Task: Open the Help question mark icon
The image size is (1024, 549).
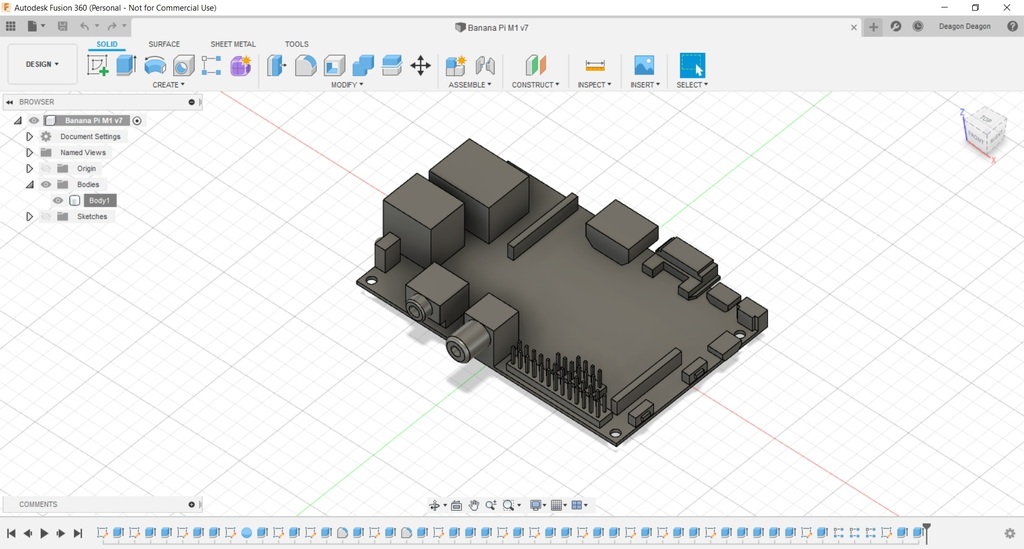Action: pyautogui.click(x=1012, y=26)
